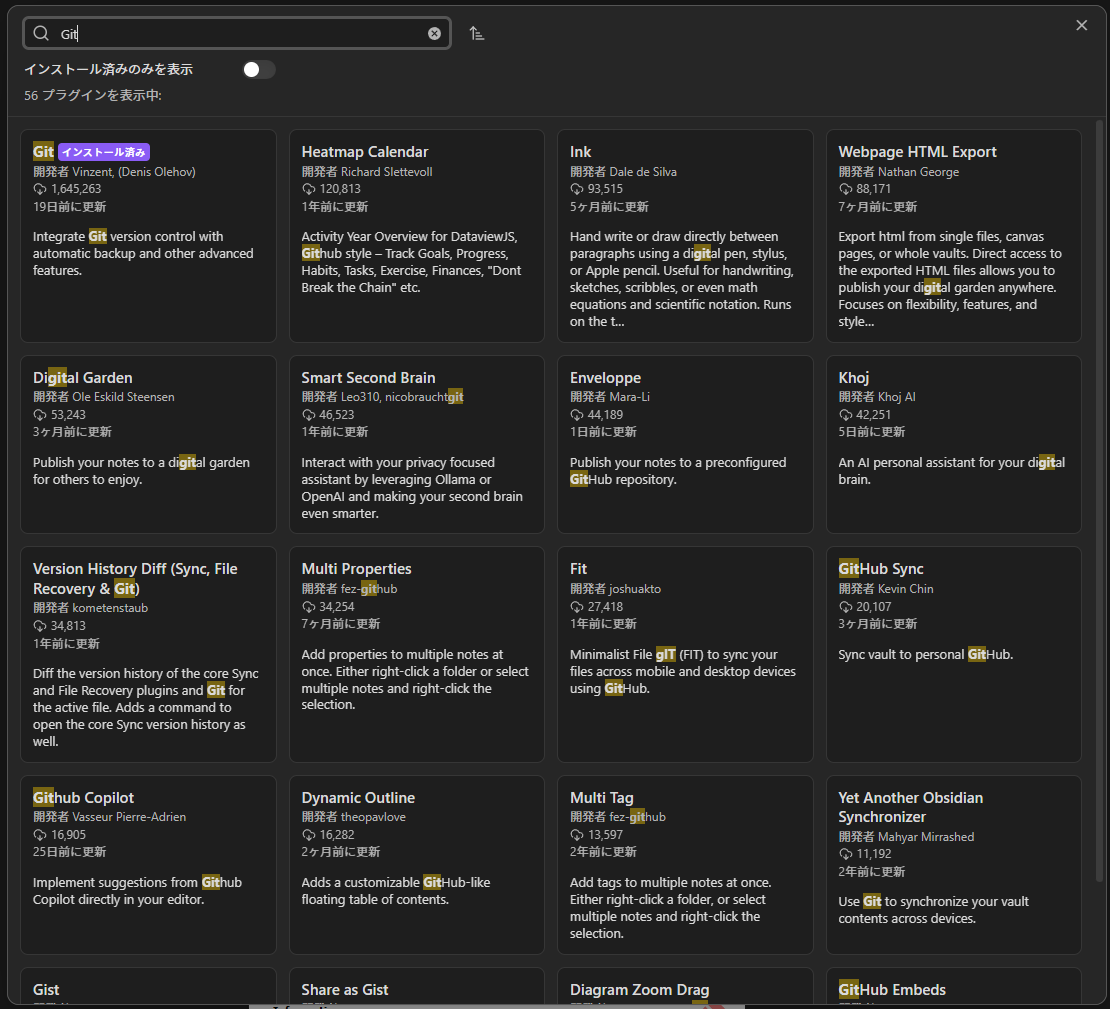1110x1009 pixels.
Task: View the Webpage HTML Export plugin
Action: (x=952, y=235)
